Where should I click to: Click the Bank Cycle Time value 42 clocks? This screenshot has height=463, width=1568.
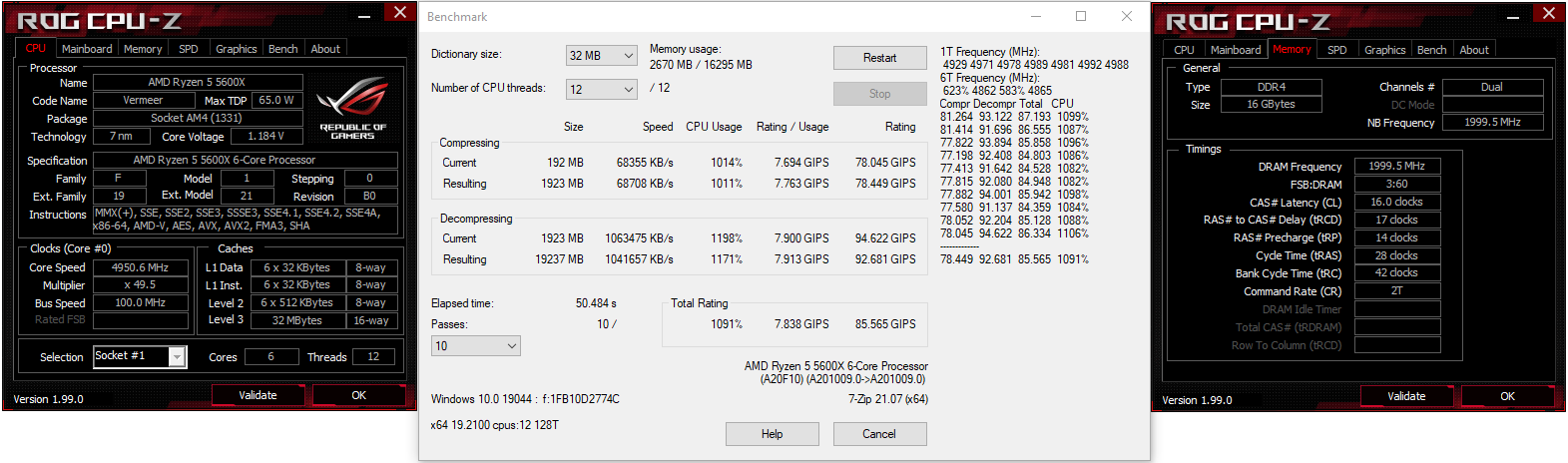click(x=1397, y=272)
